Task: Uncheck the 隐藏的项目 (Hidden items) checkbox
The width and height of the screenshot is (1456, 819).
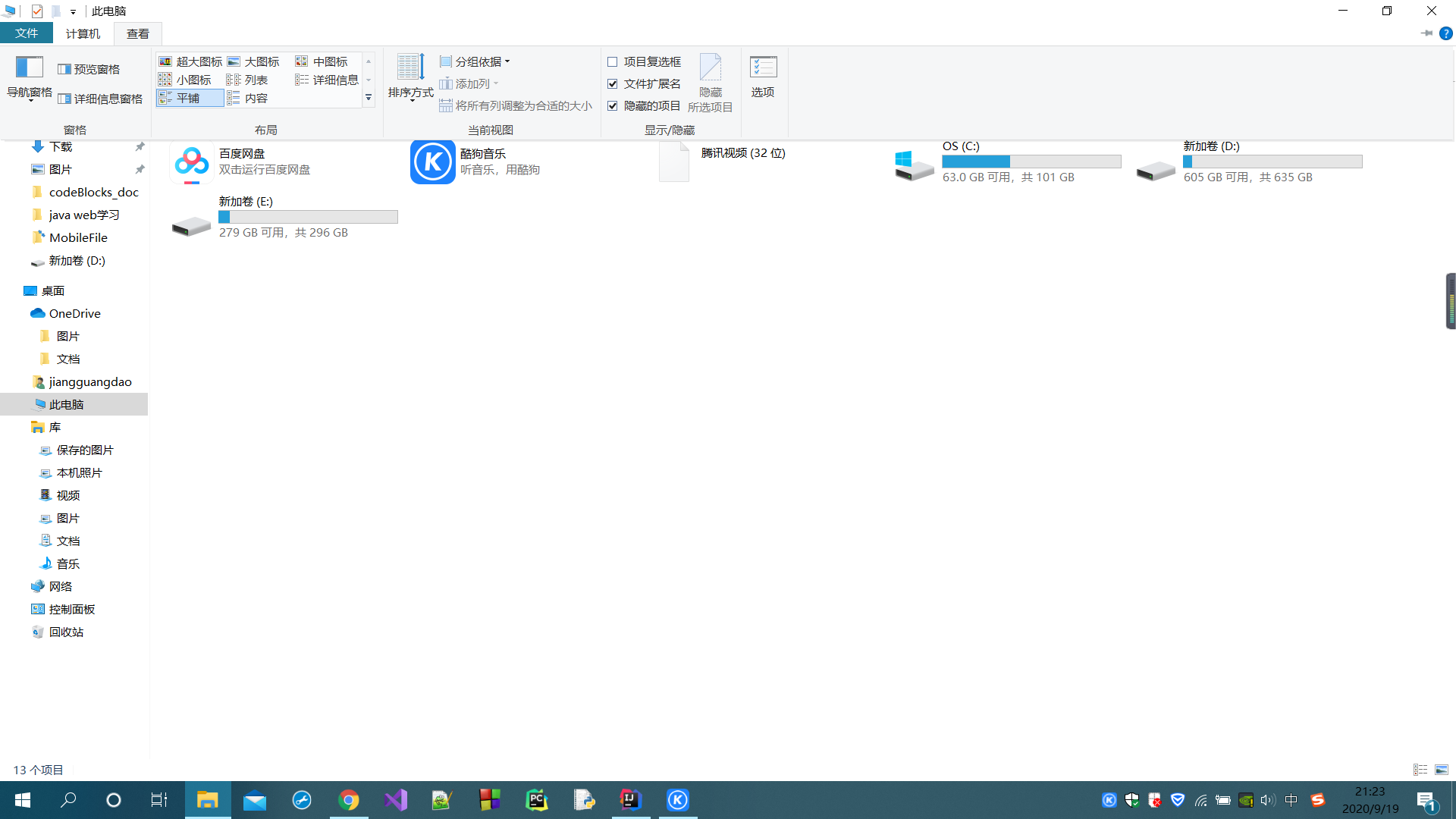Action: [613, 106]
